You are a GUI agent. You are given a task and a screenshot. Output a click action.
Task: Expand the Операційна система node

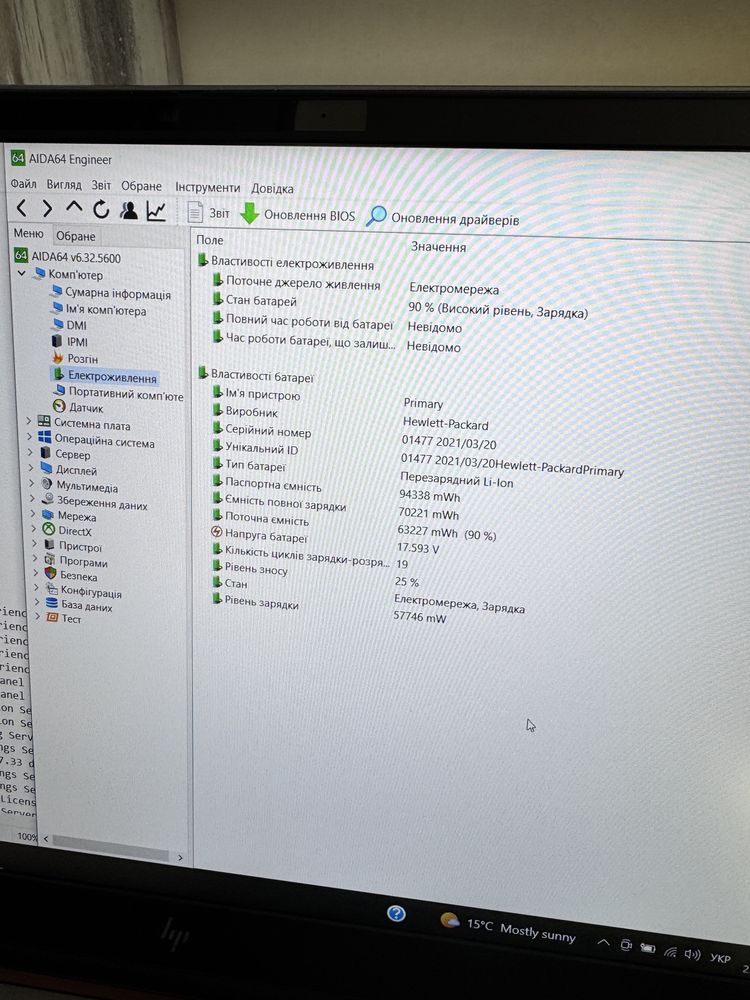pos(29,436)
